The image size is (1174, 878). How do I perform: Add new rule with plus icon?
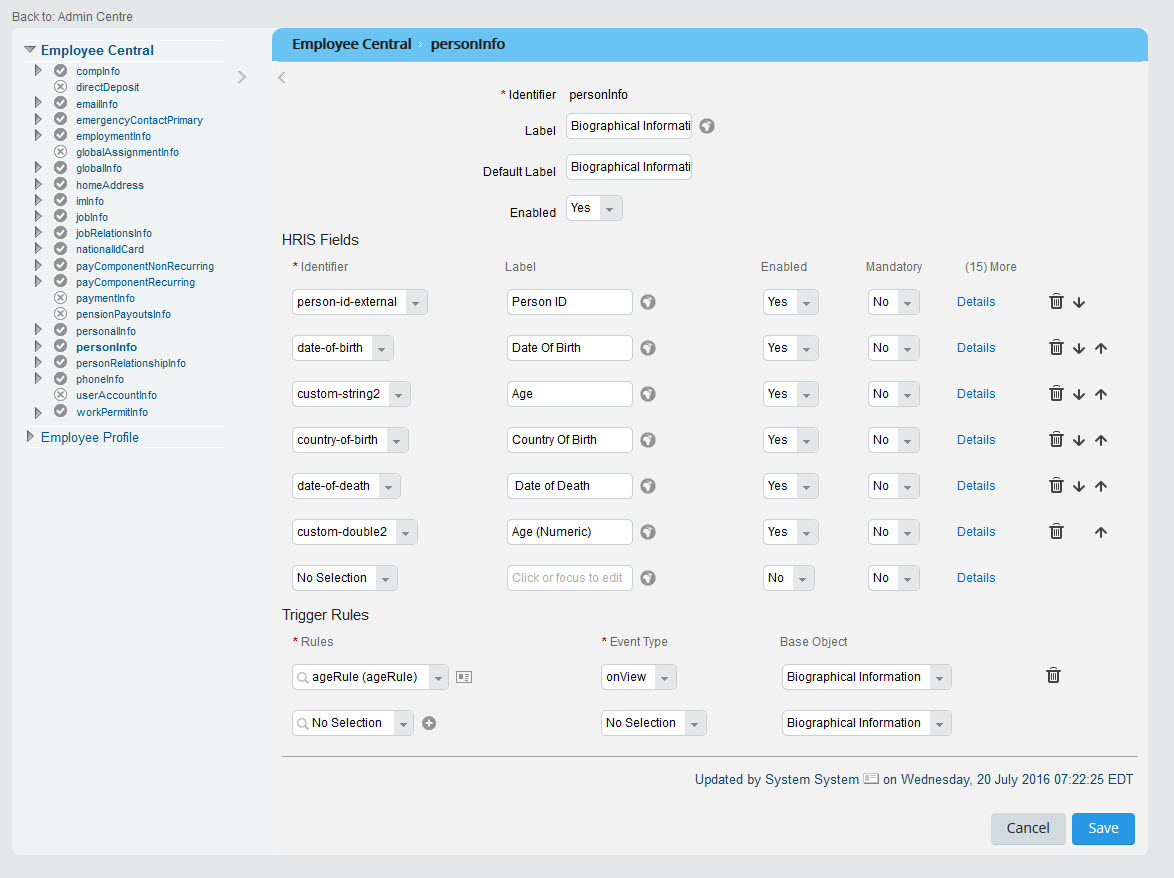pyautogui.click(x=429, y=723)
